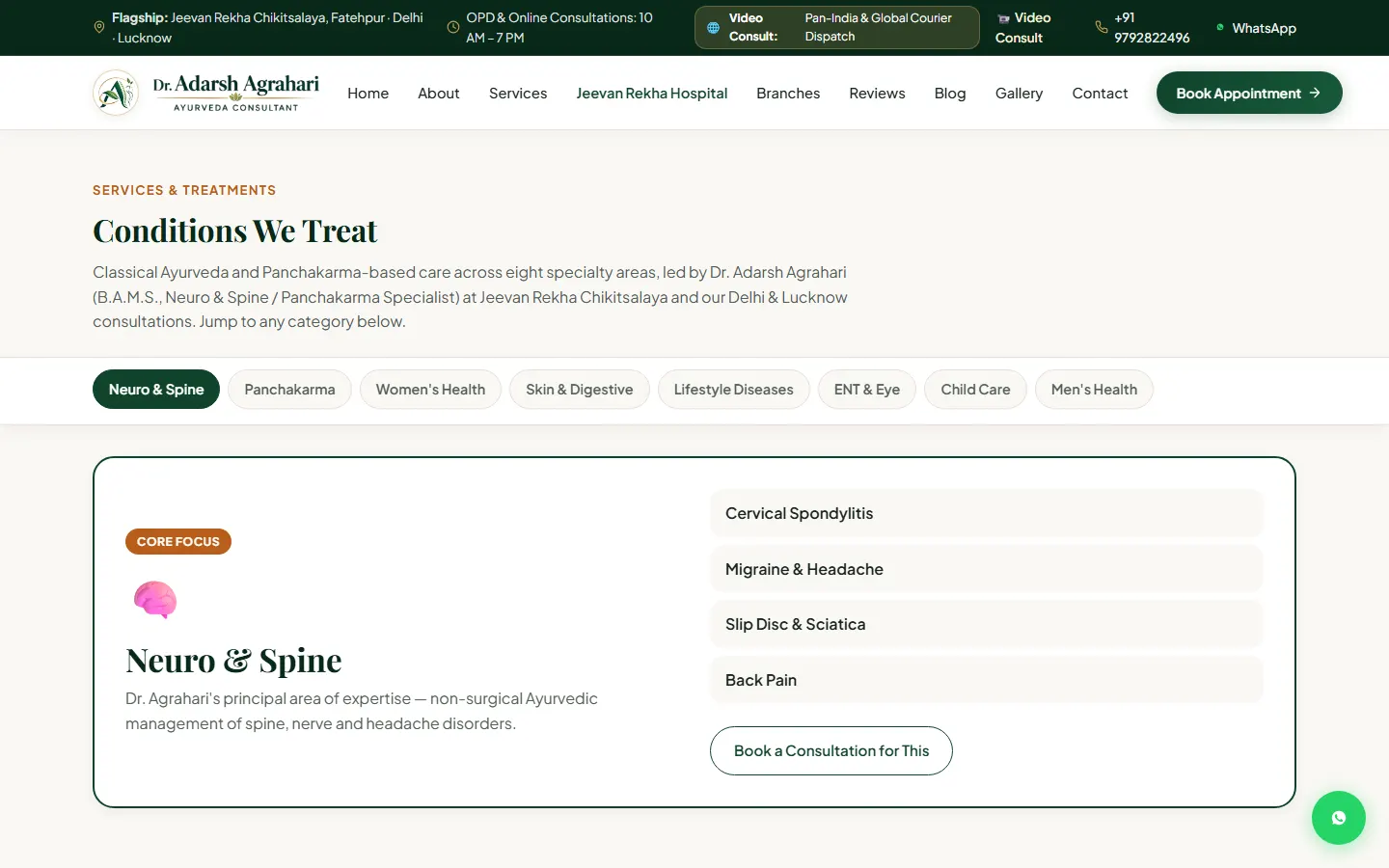This screenshot has height=868, width=1389.
Task: Go to the Home page
Action: (368, 94)
